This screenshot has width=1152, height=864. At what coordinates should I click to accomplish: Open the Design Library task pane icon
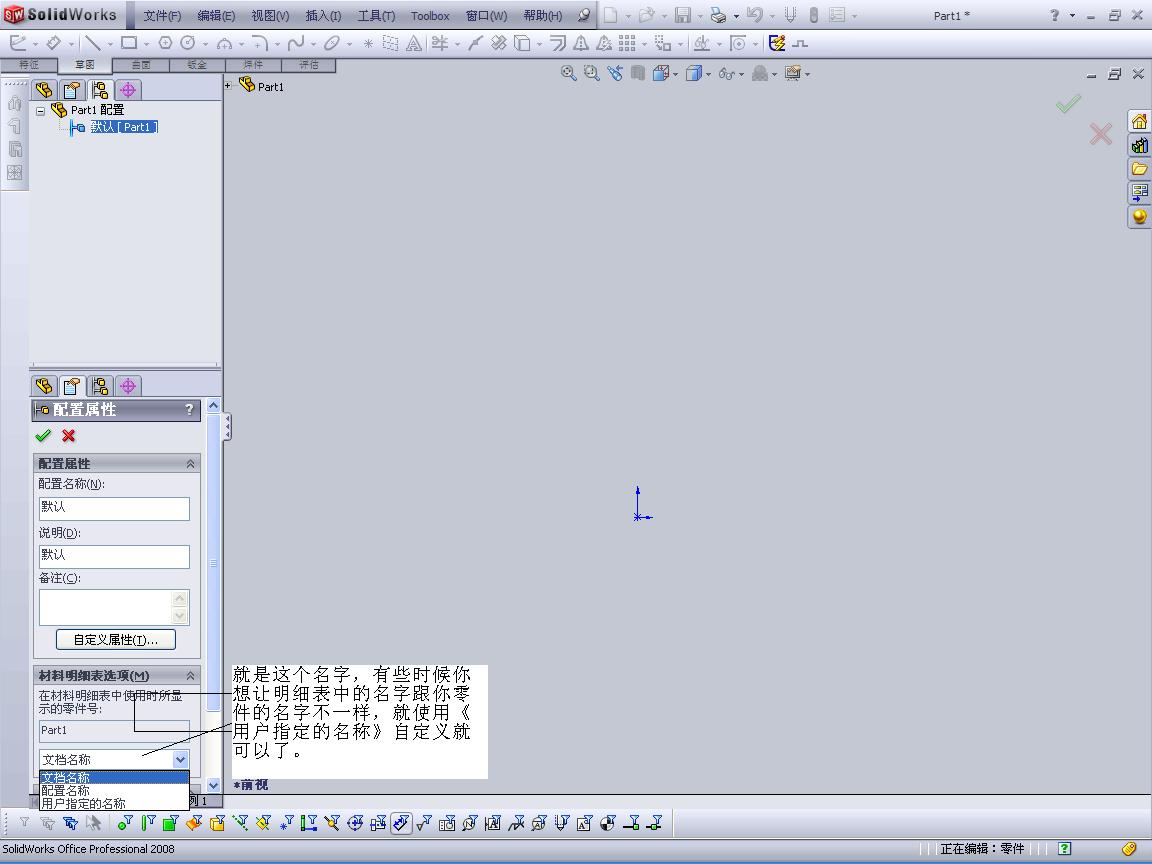(x=1140, y=145)
